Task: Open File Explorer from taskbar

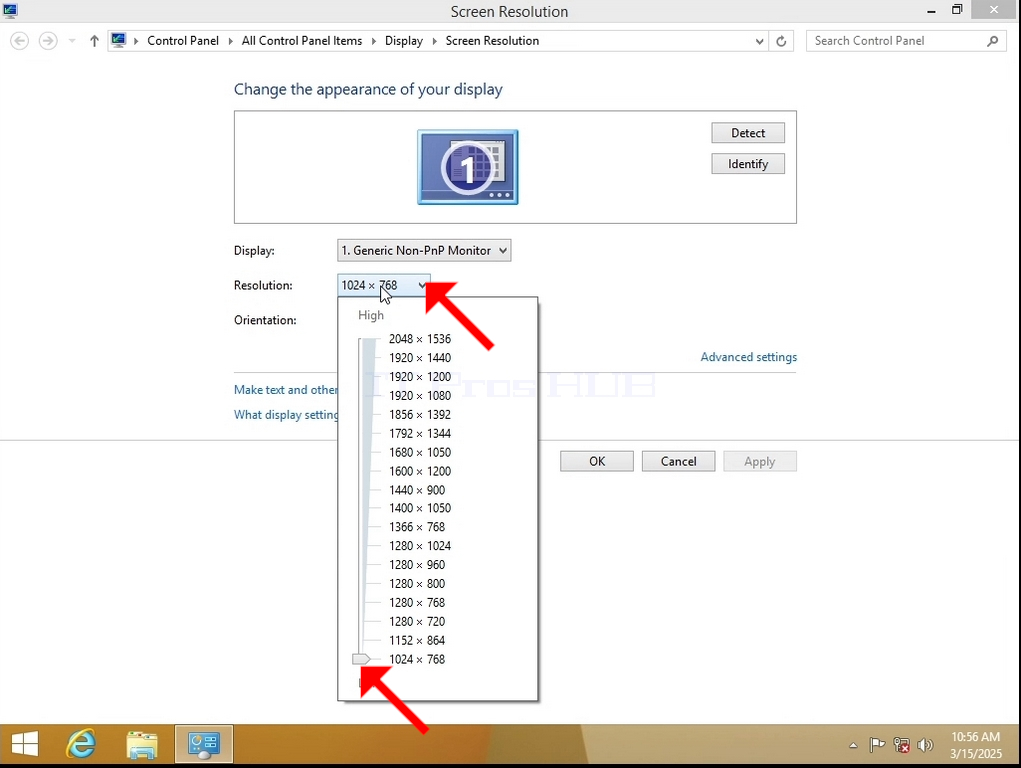Action: coord(142,745)
